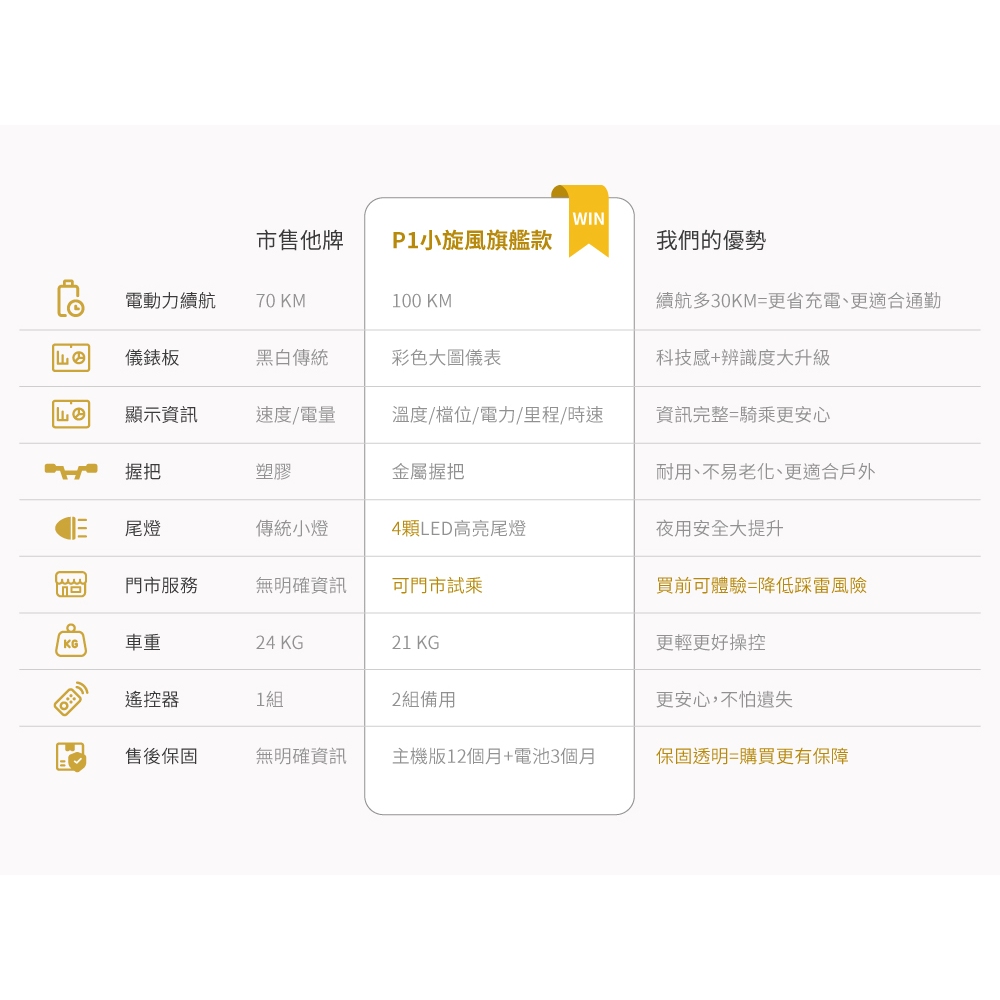Click the 24 KG competitor weight
The height and width of the screenshot is (1000, 1000).
click(x=279, y=642)
